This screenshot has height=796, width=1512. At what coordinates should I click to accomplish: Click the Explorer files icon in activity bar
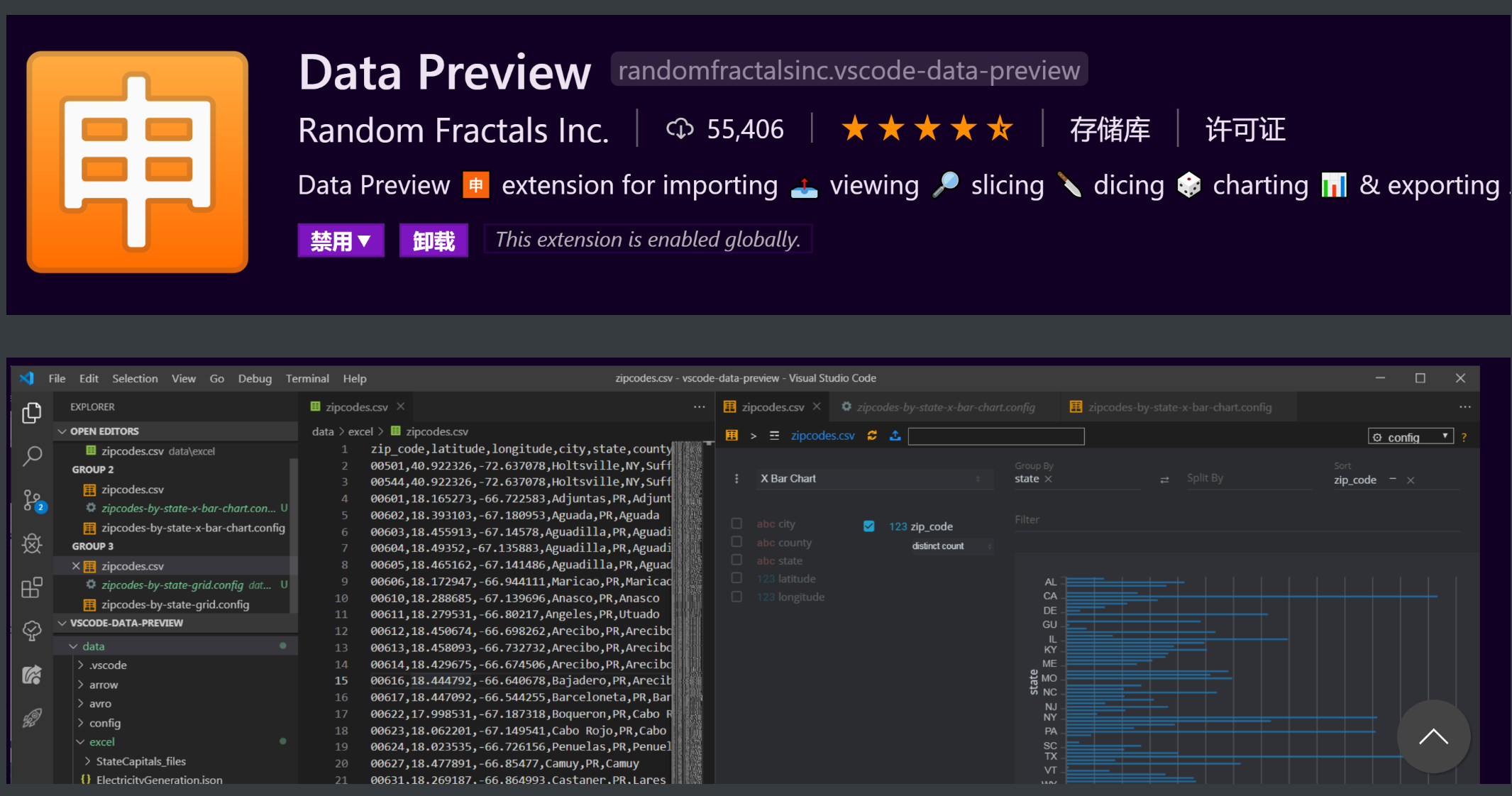[32, 413]
